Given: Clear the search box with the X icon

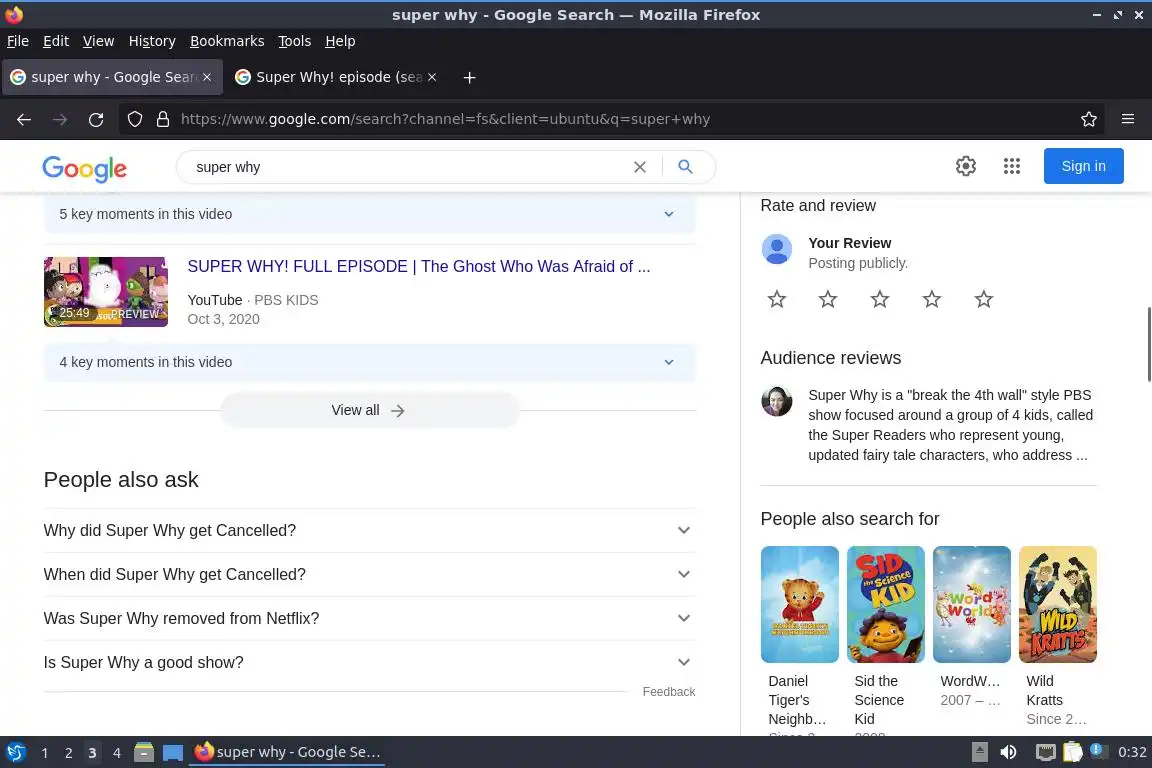Looking at the screenshot, I should pyautogui.click(x=640, y=167).
